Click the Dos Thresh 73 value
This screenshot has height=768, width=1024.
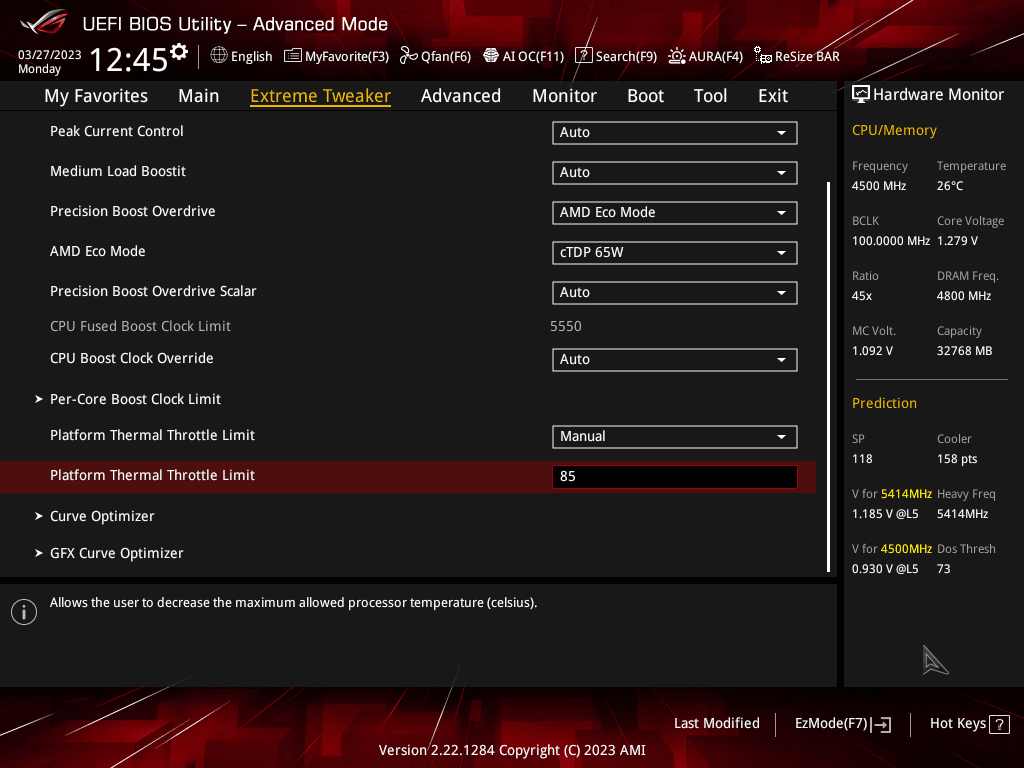944,569
